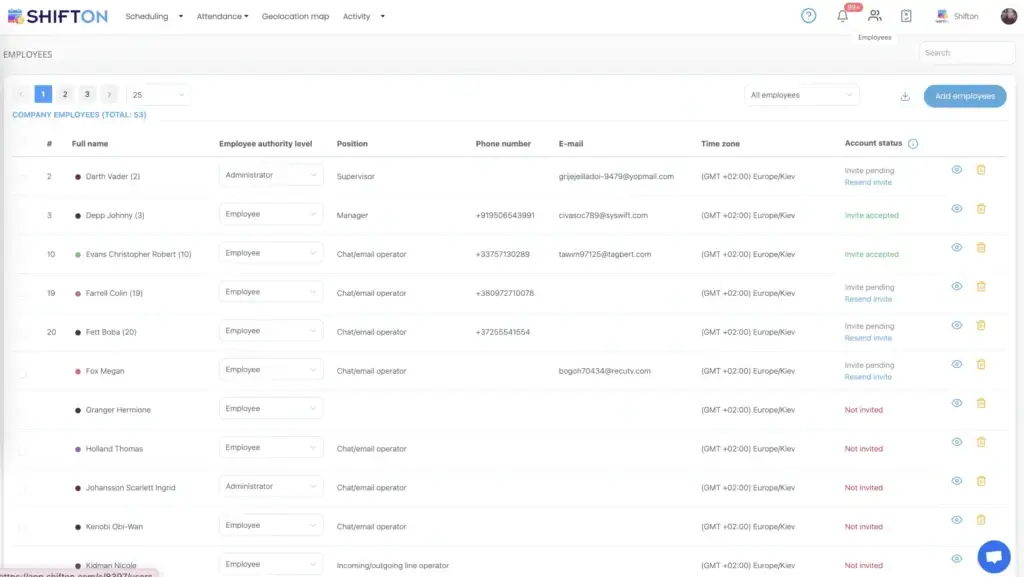The width and height of the screenshot is (1024, 577).
Task: Go to Geolocation map menu item
Action: coord(295,17)
